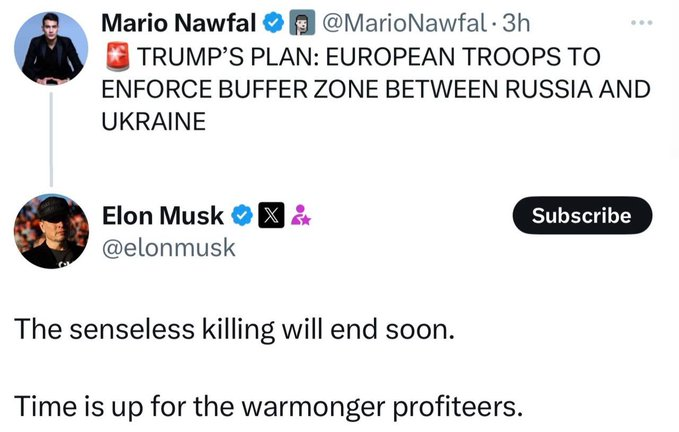
Task: Click "The senseless killing will end soon" text
Action: [235, 329]
